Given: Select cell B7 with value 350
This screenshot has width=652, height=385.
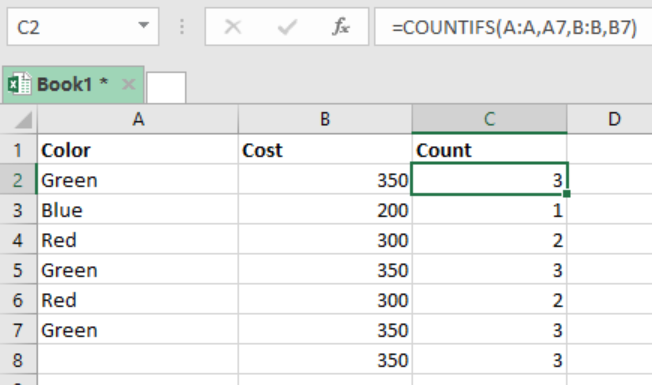Looking at the screenshot, I should click(x=325, y=329).
